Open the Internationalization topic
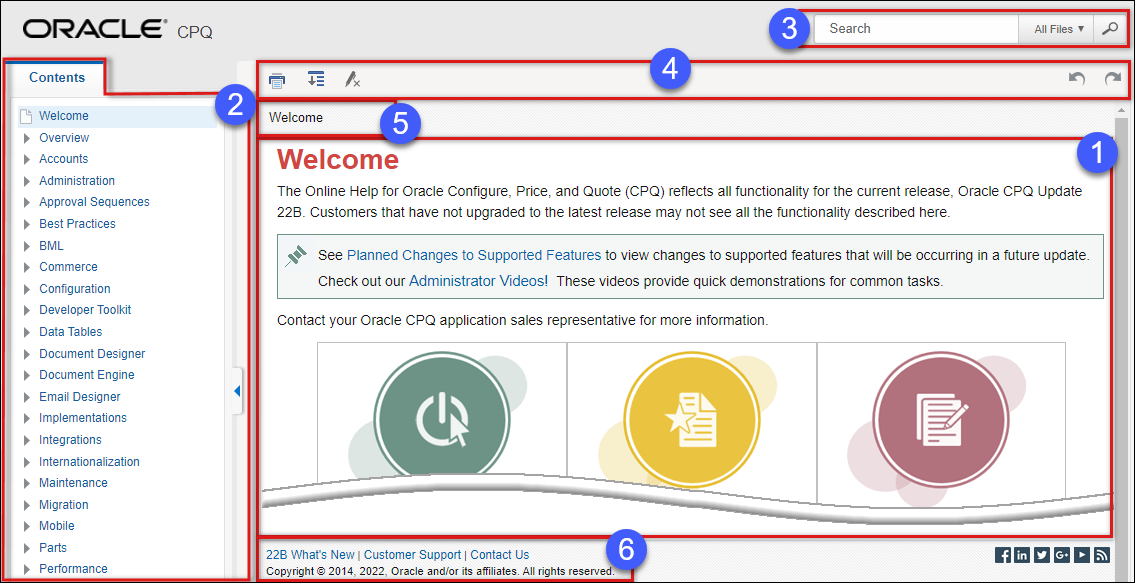Viewport: 1135px width, 583px height. click(89, 461)
